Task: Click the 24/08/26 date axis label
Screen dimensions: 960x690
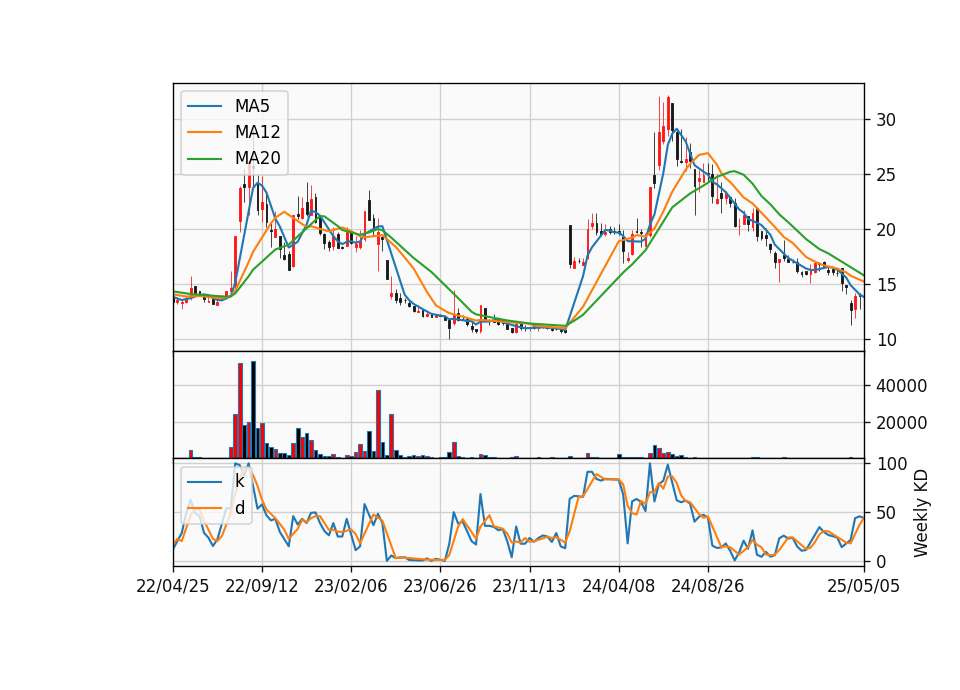Action: coord(708,586)
